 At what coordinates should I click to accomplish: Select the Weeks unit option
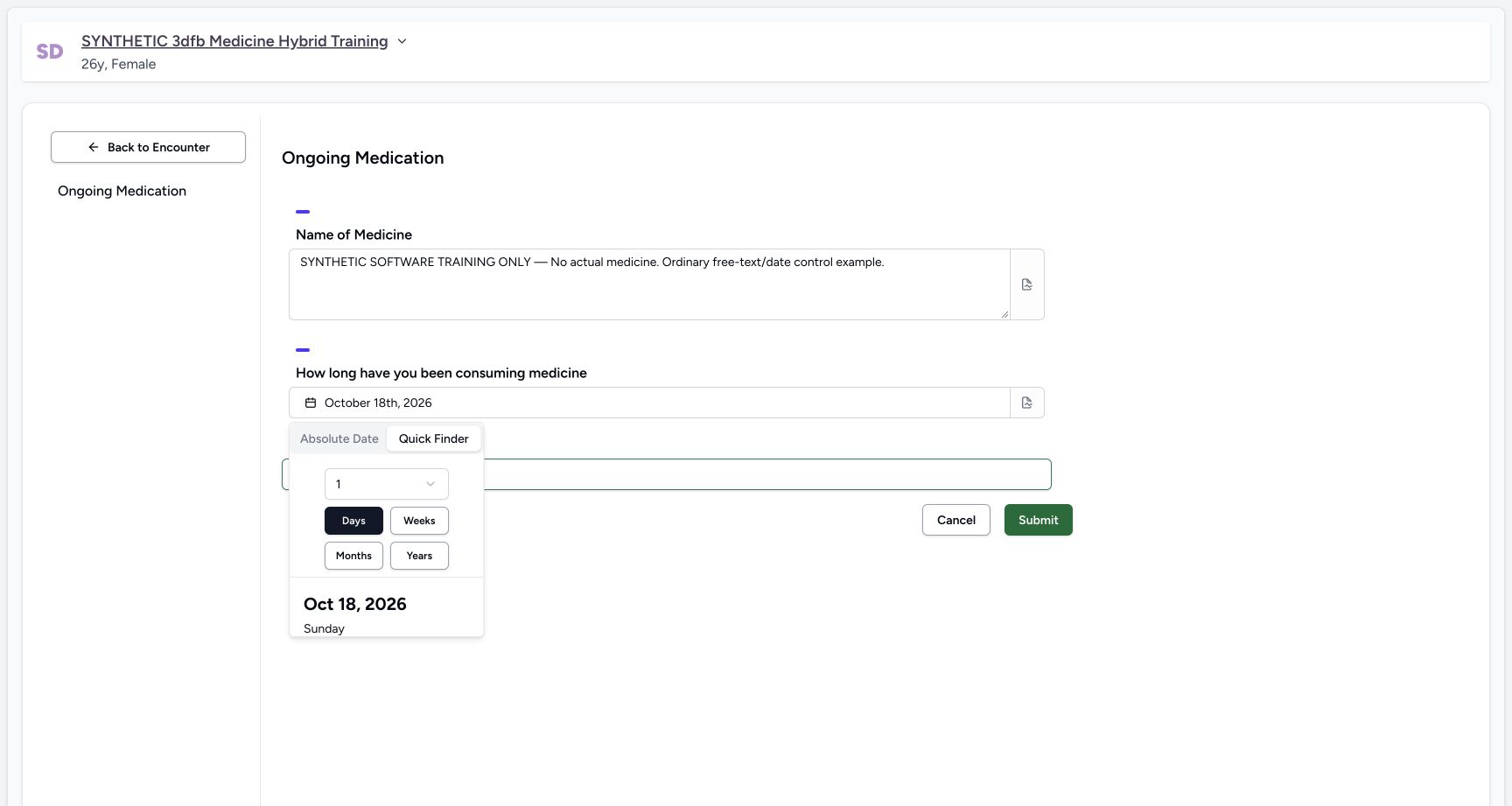[x=419, y=521]
